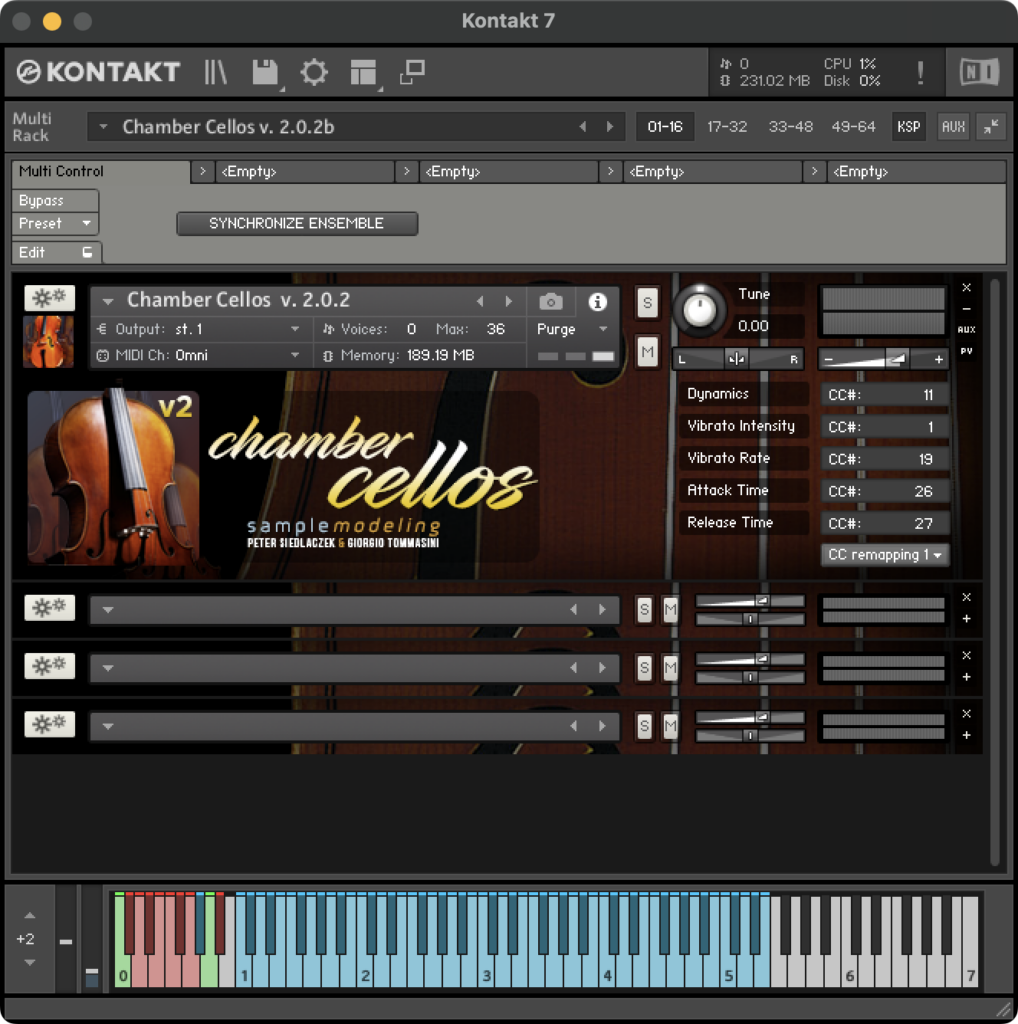Switch to rack page 17-32

coord(727,126)
